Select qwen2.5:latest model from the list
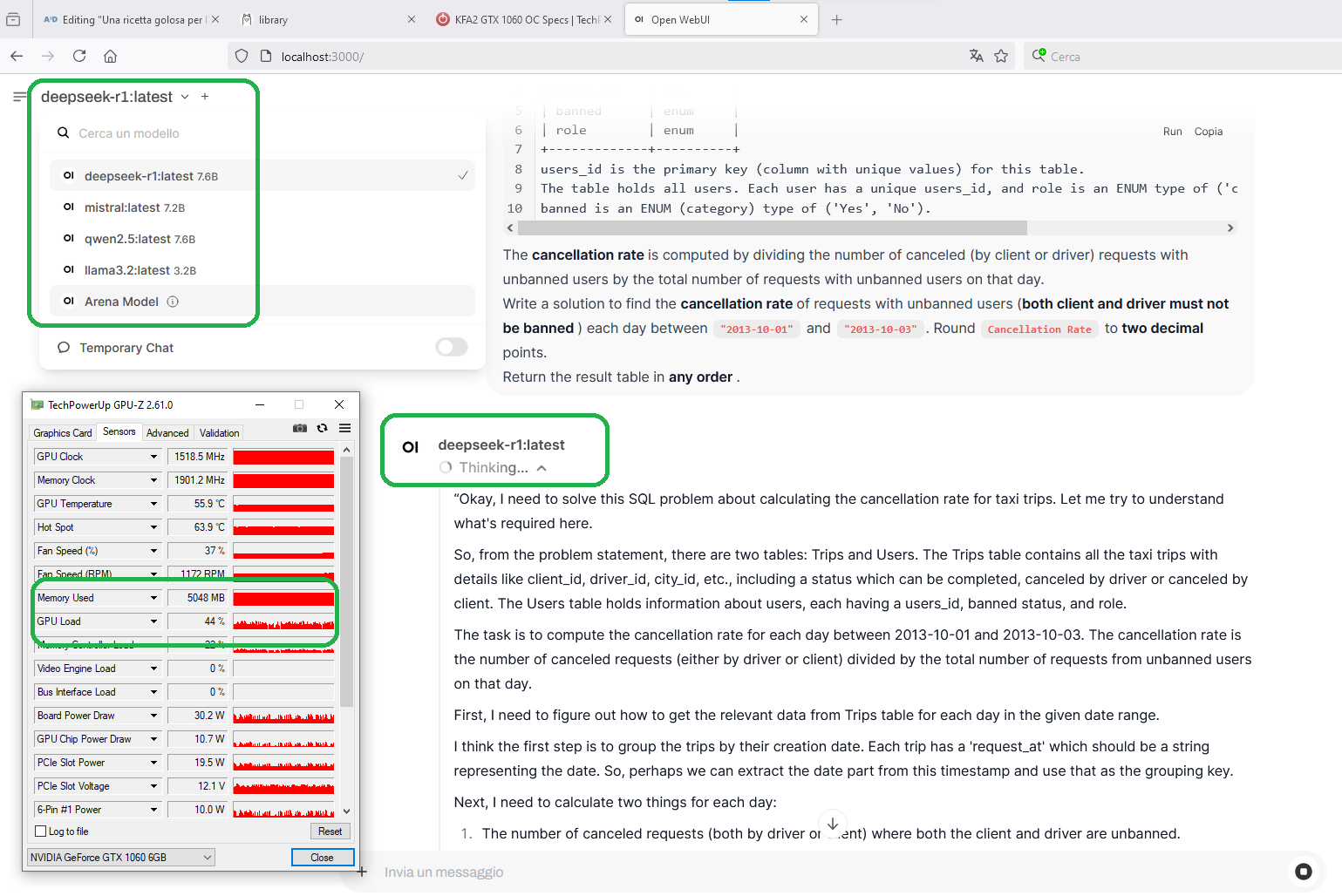 (262, 239)
